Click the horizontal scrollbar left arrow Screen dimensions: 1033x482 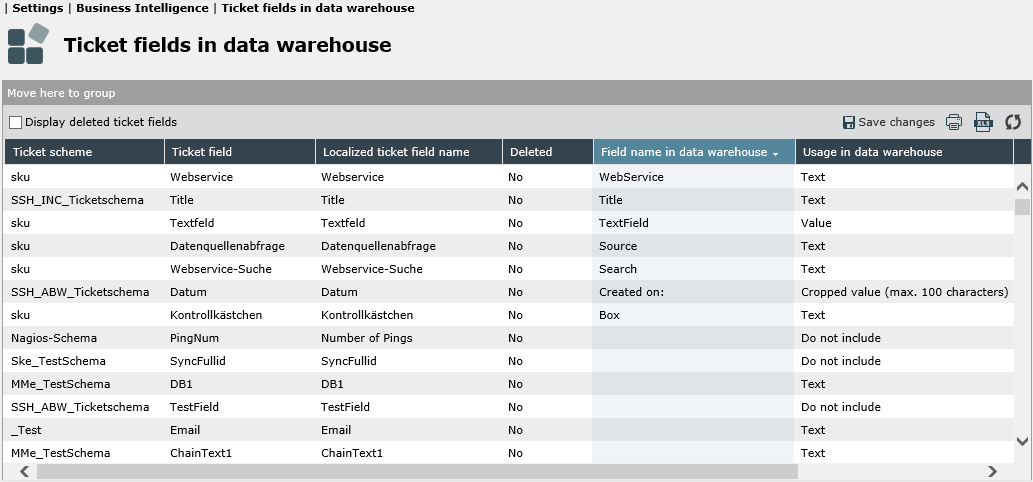24,471
